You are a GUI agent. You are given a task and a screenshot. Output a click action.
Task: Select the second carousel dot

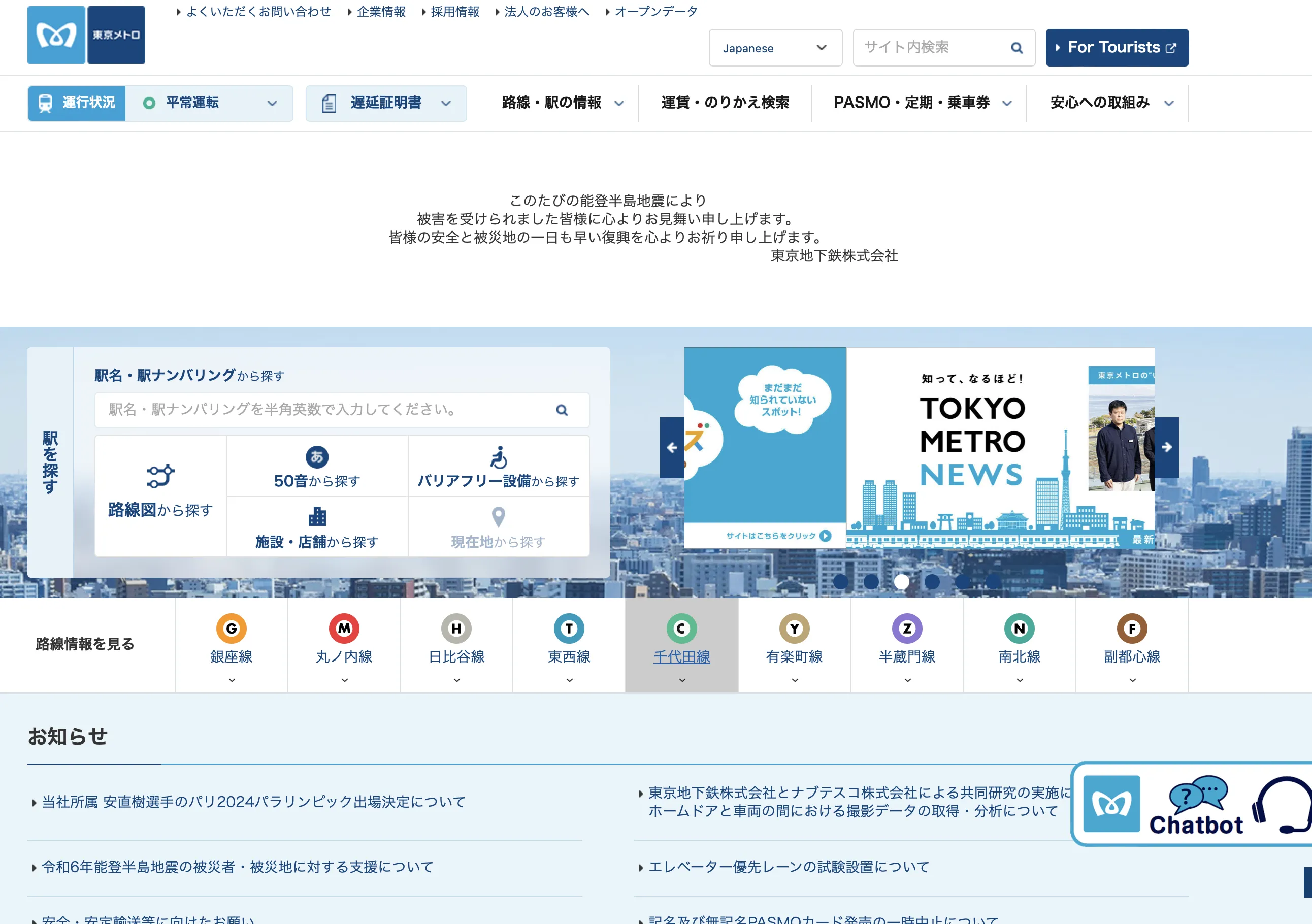(871, 582)
